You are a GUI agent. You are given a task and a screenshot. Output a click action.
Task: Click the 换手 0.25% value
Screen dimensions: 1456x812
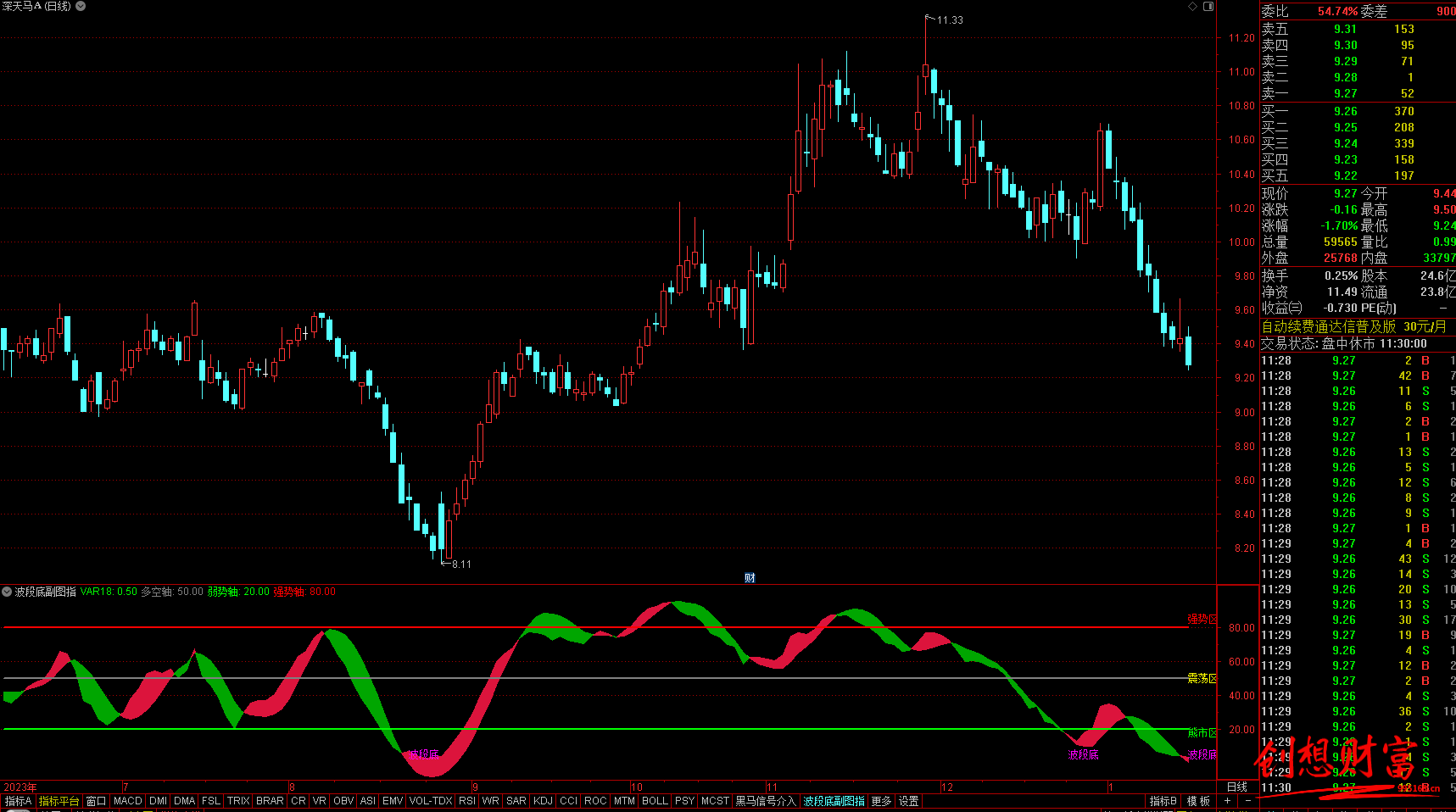click(x=1342, y=275)
